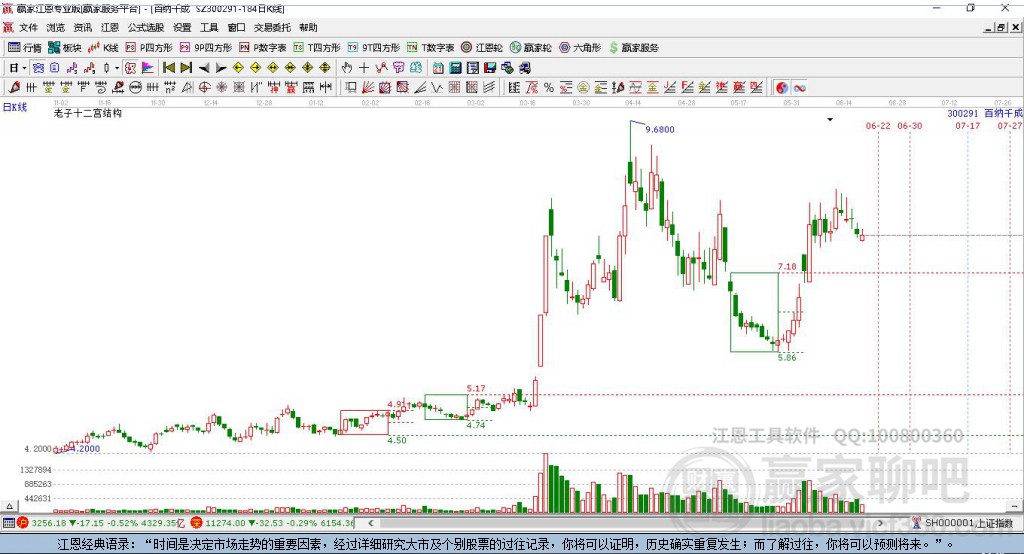
Task: Open the 交易委托 menu
Action: coord(272,27)
